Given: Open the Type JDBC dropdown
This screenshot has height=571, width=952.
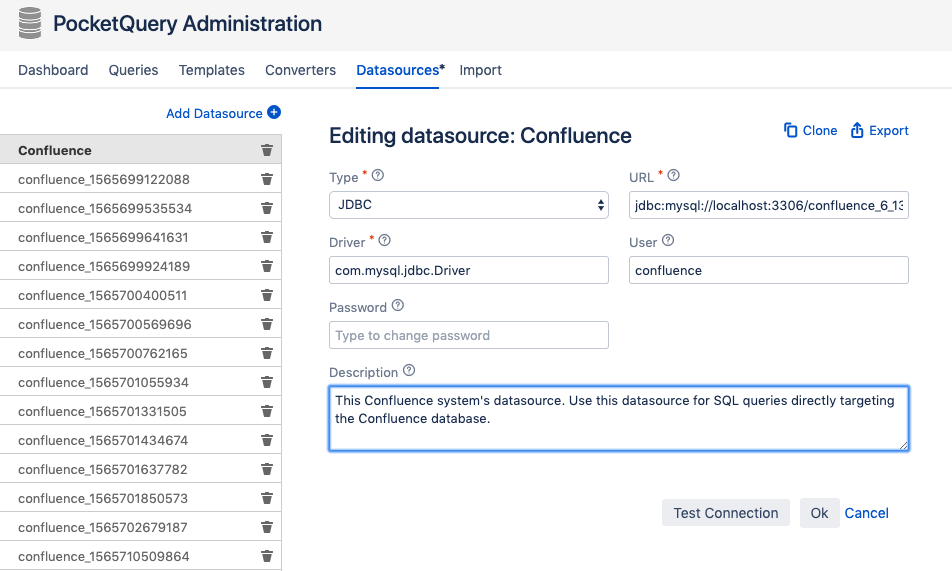Looking at the screenshot, I should (469, 205).
